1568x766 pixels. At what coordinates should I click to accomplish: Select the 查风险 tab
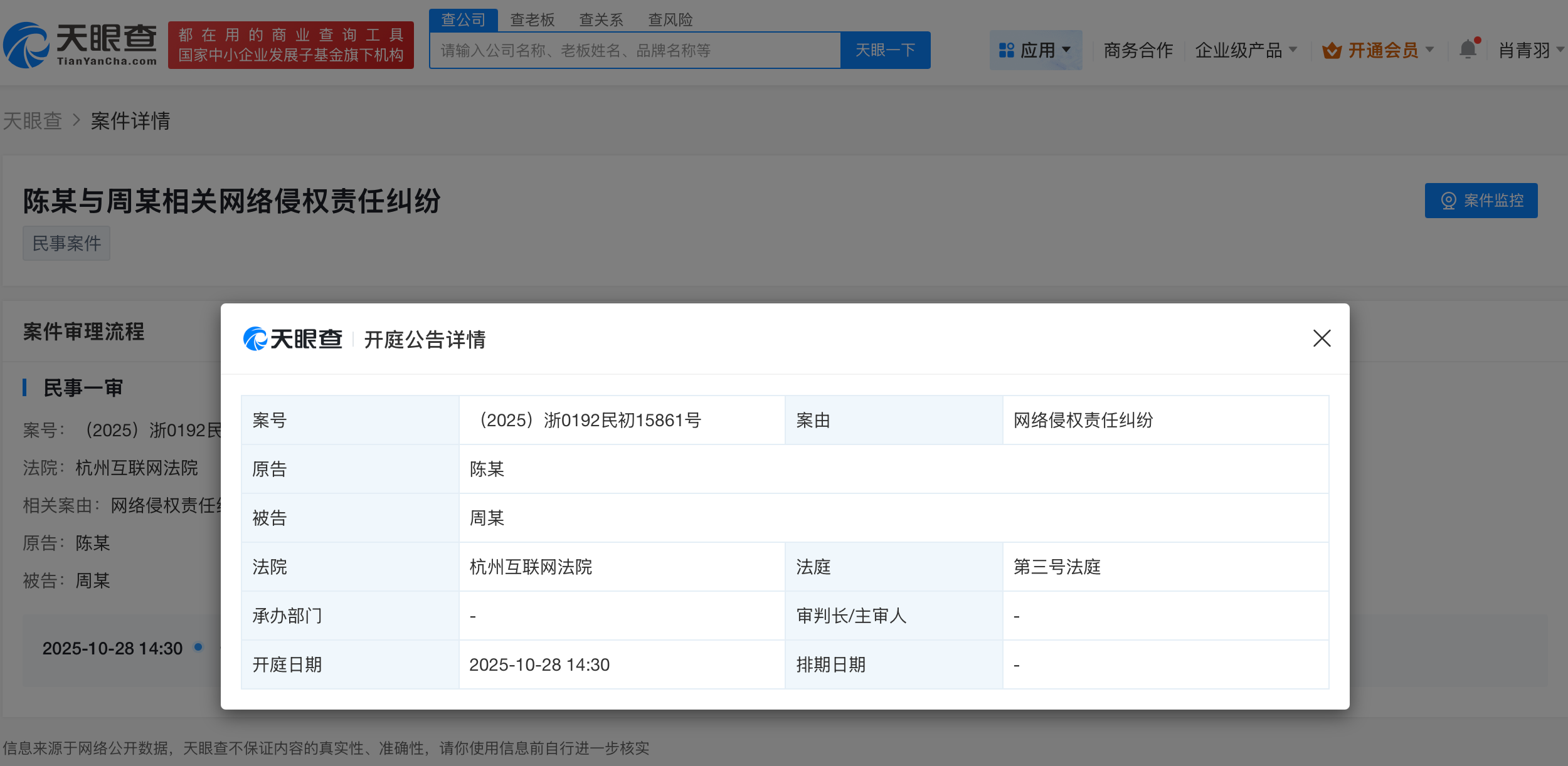pos(670,19)
